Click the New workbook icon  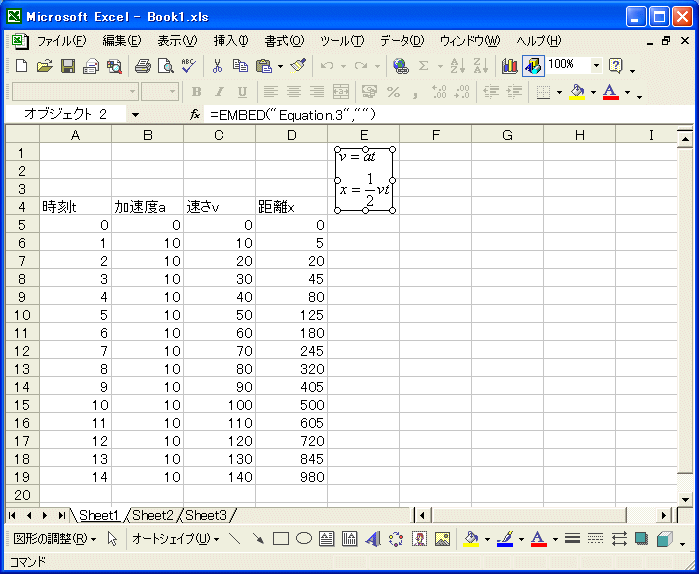click(x=21, y=66)
